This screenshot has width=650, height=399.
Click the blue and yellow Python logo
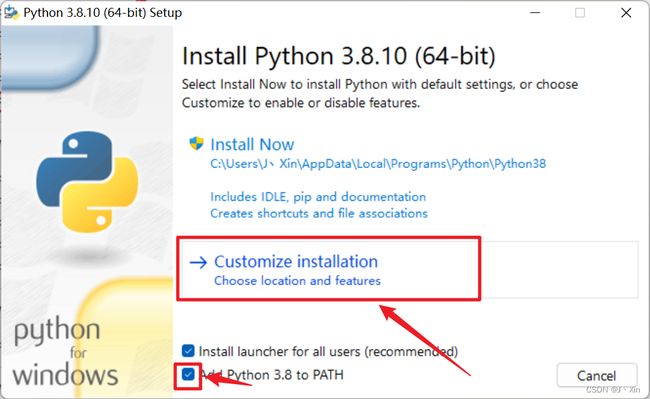coord(87,181)
